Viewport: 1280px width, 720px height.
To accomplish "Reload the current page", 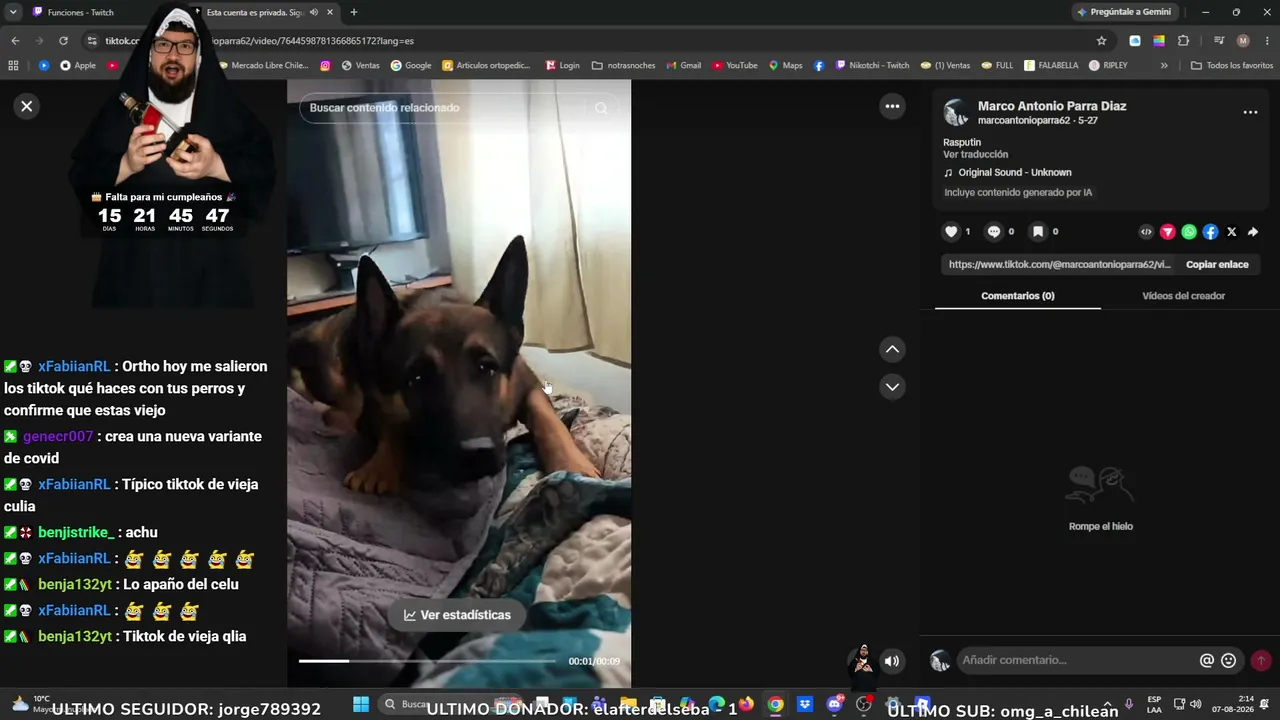I will point(63,41).
